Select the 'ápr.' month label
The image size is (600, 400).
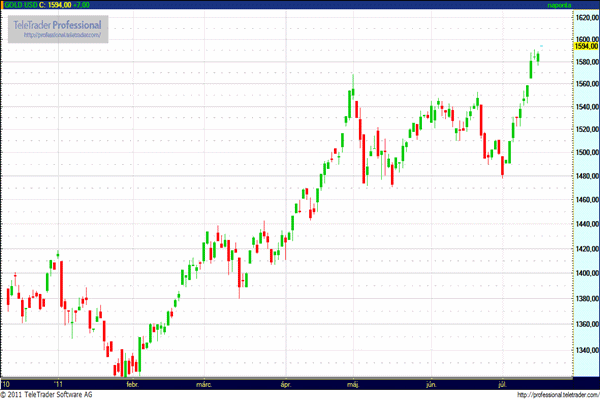286,382
